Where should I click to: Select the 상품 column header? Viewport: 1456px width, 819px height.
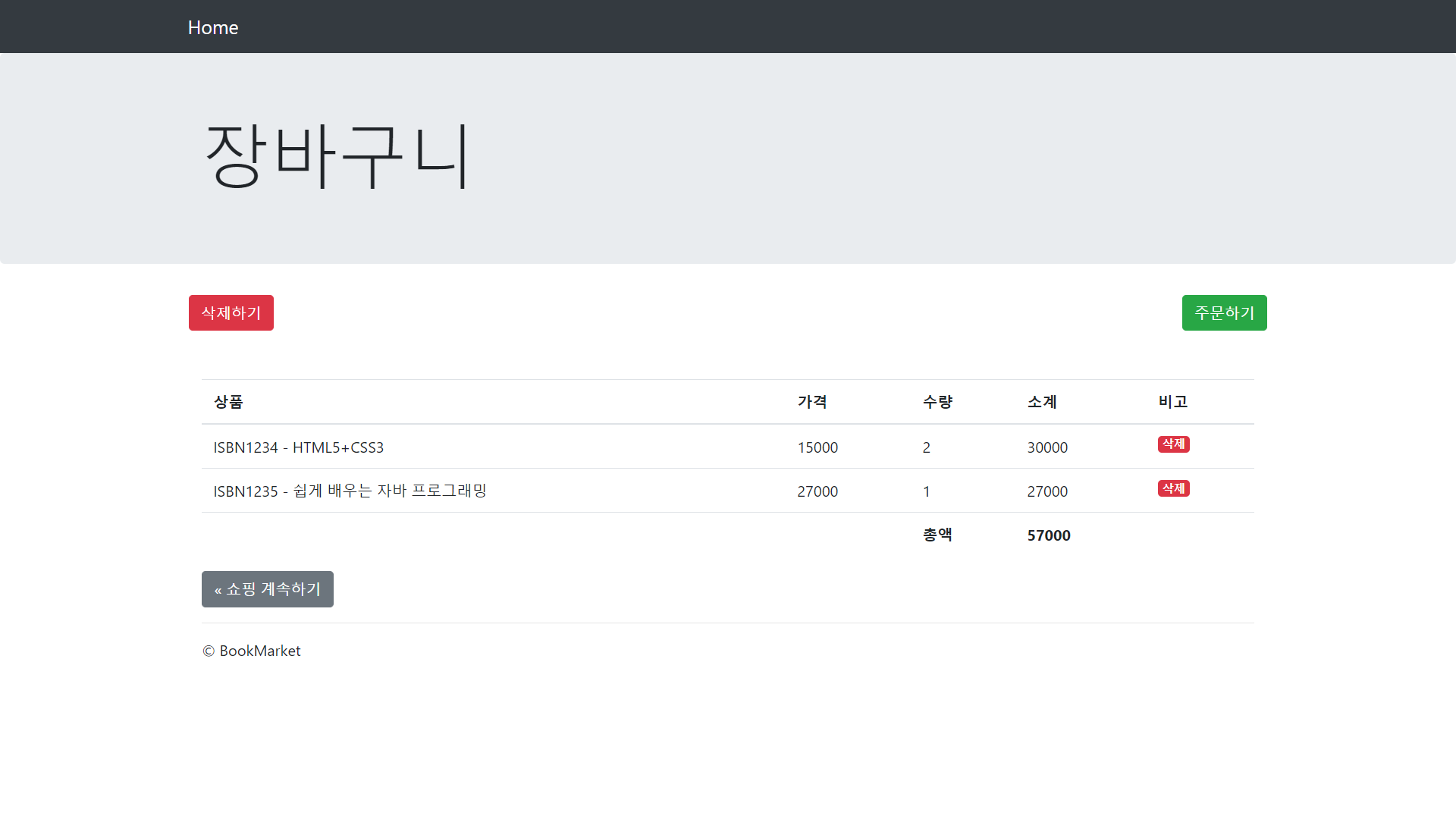tap(228, 402)
